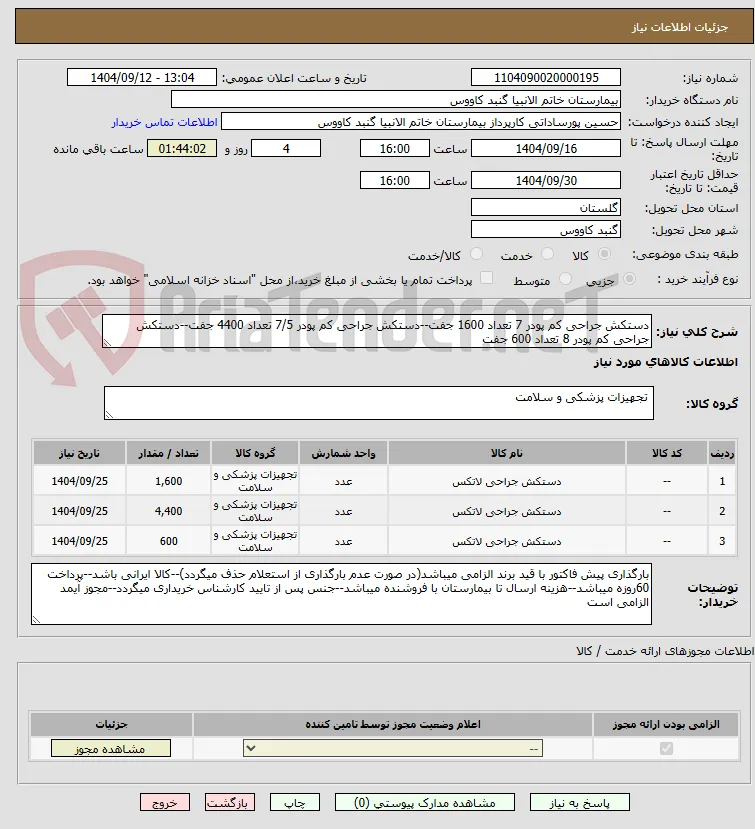Image resolution: width=755 pixels, height=829 pixels.
Task: Click the خروج exit button
Action: [164, 803]
